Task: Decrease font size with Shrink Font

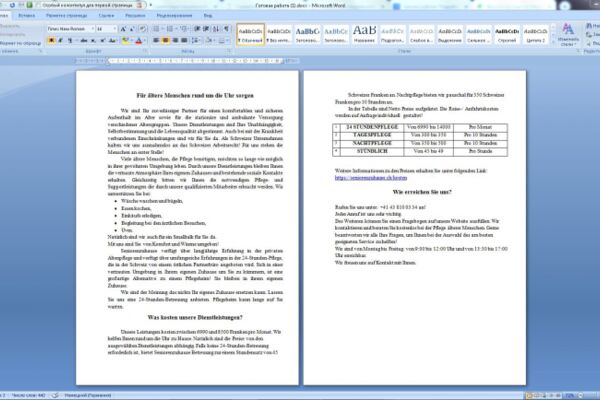Action: click(132, 29)
